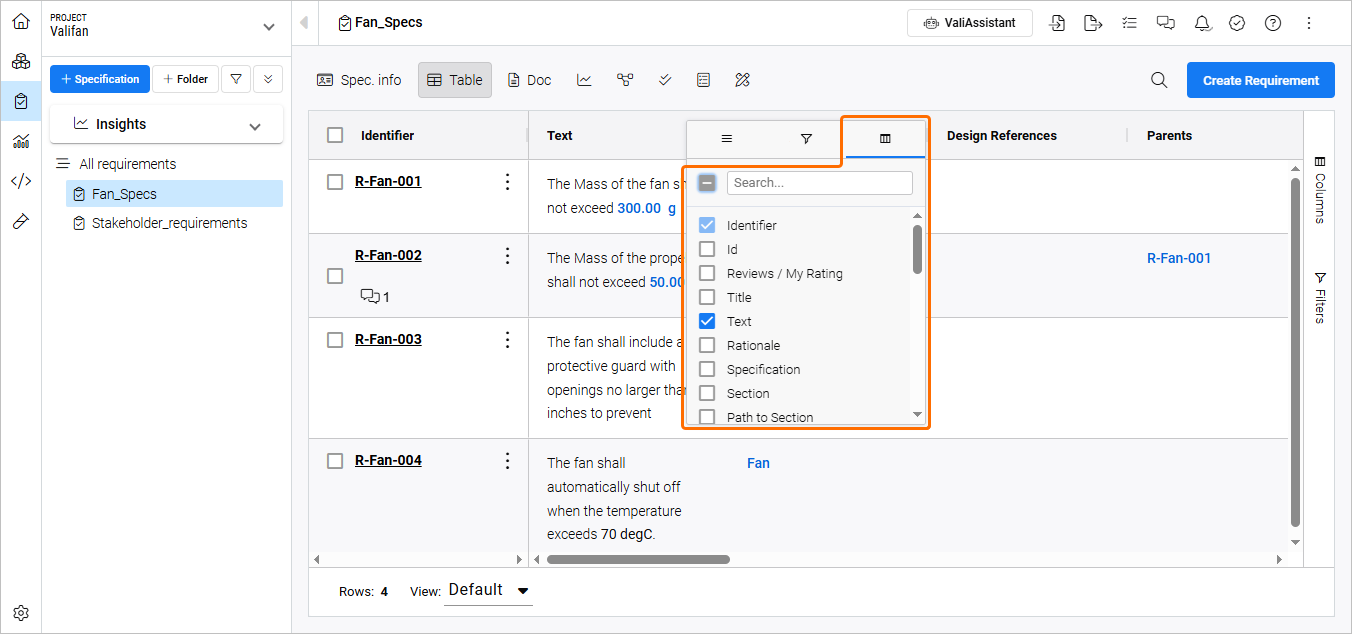
Task: Open ValiAssistant chat button
Action: [x=969, y=23]
